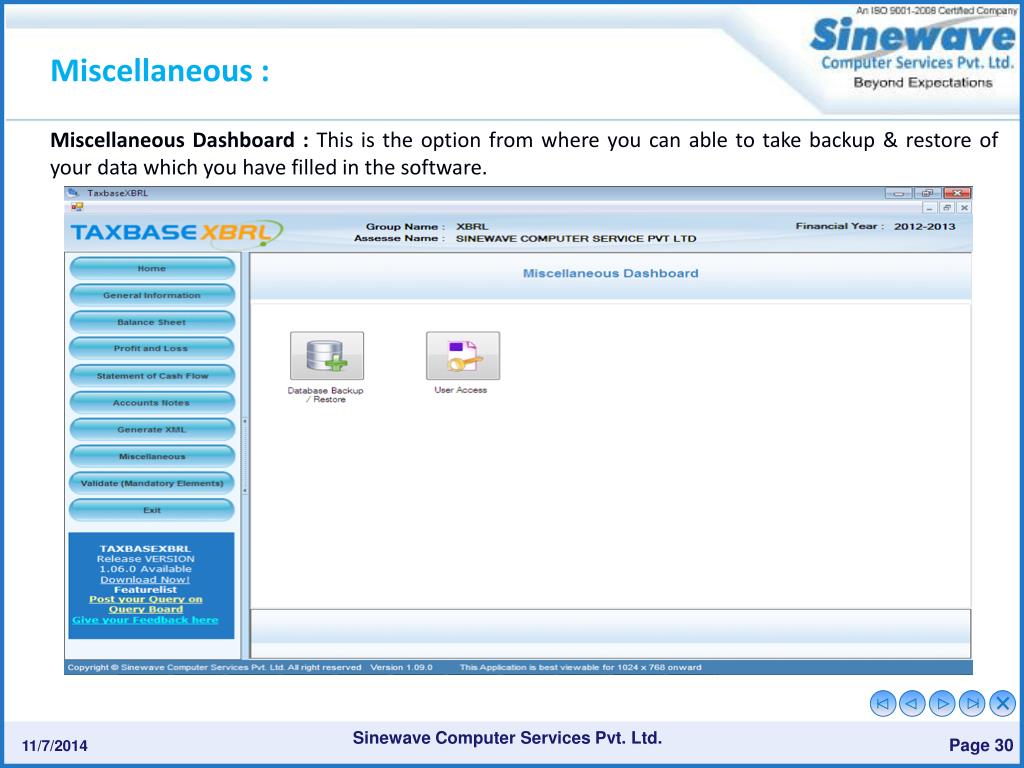Run Validate (Mandatory Elements)
The height and width of the screenshot is (768, 1024).
152,483
